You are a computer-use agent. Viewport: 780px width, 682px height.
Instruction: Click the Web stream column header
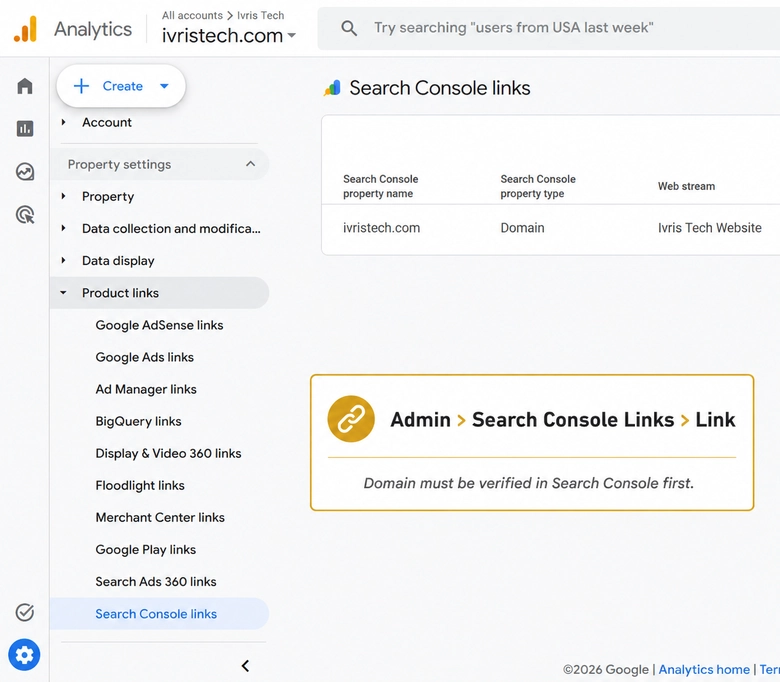click(x=686, y=186)
